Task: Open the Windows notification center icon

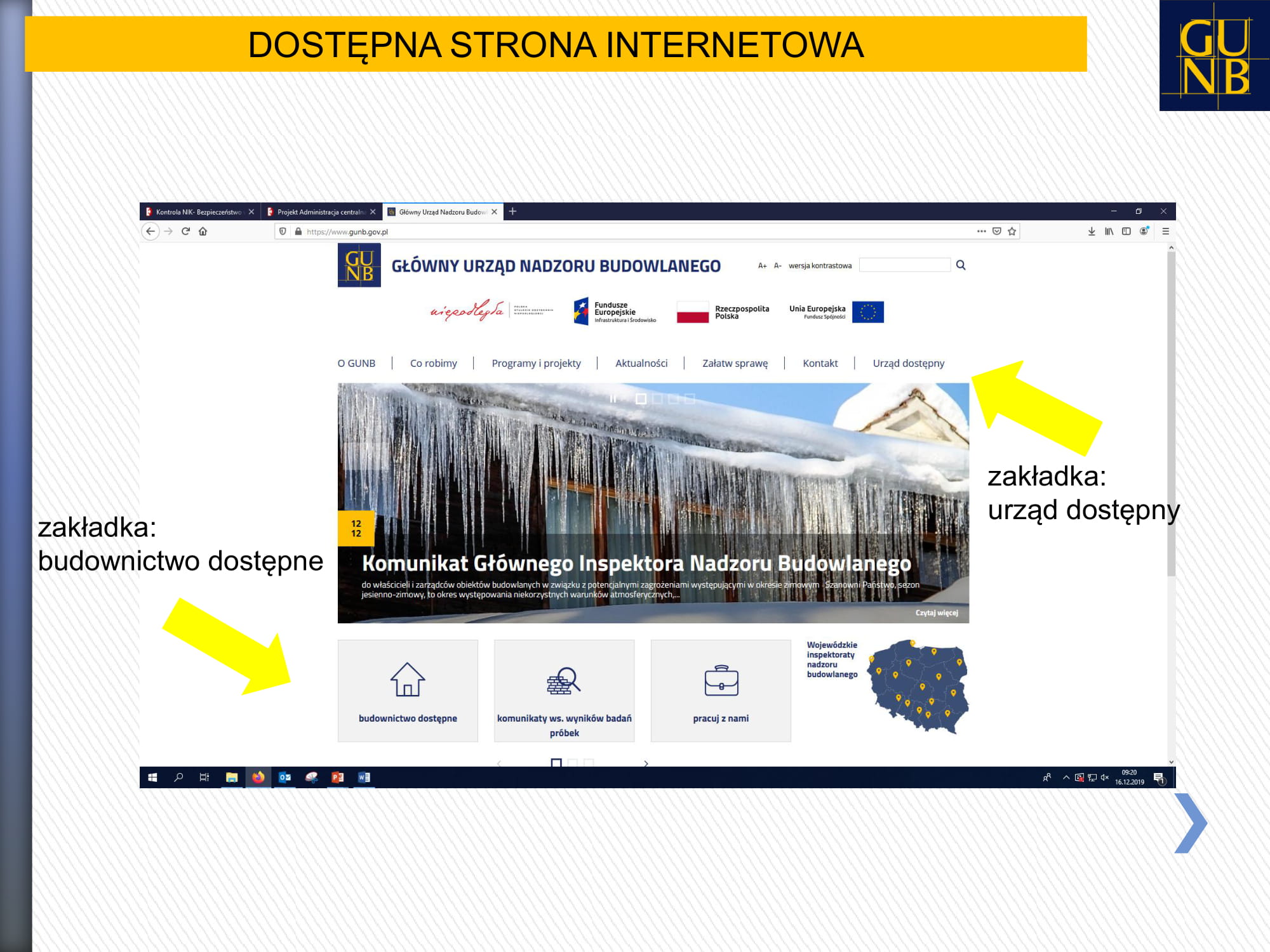Action: (1160, 778)
